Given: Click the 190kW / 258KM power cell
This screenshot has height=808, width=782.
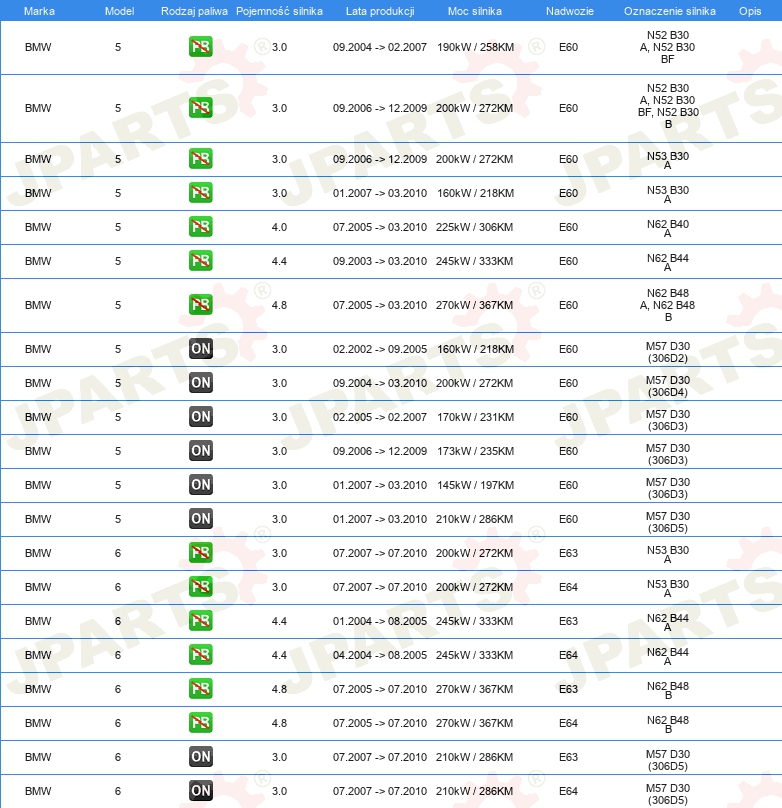Looking at the screenshot, I should coord(475,47).
